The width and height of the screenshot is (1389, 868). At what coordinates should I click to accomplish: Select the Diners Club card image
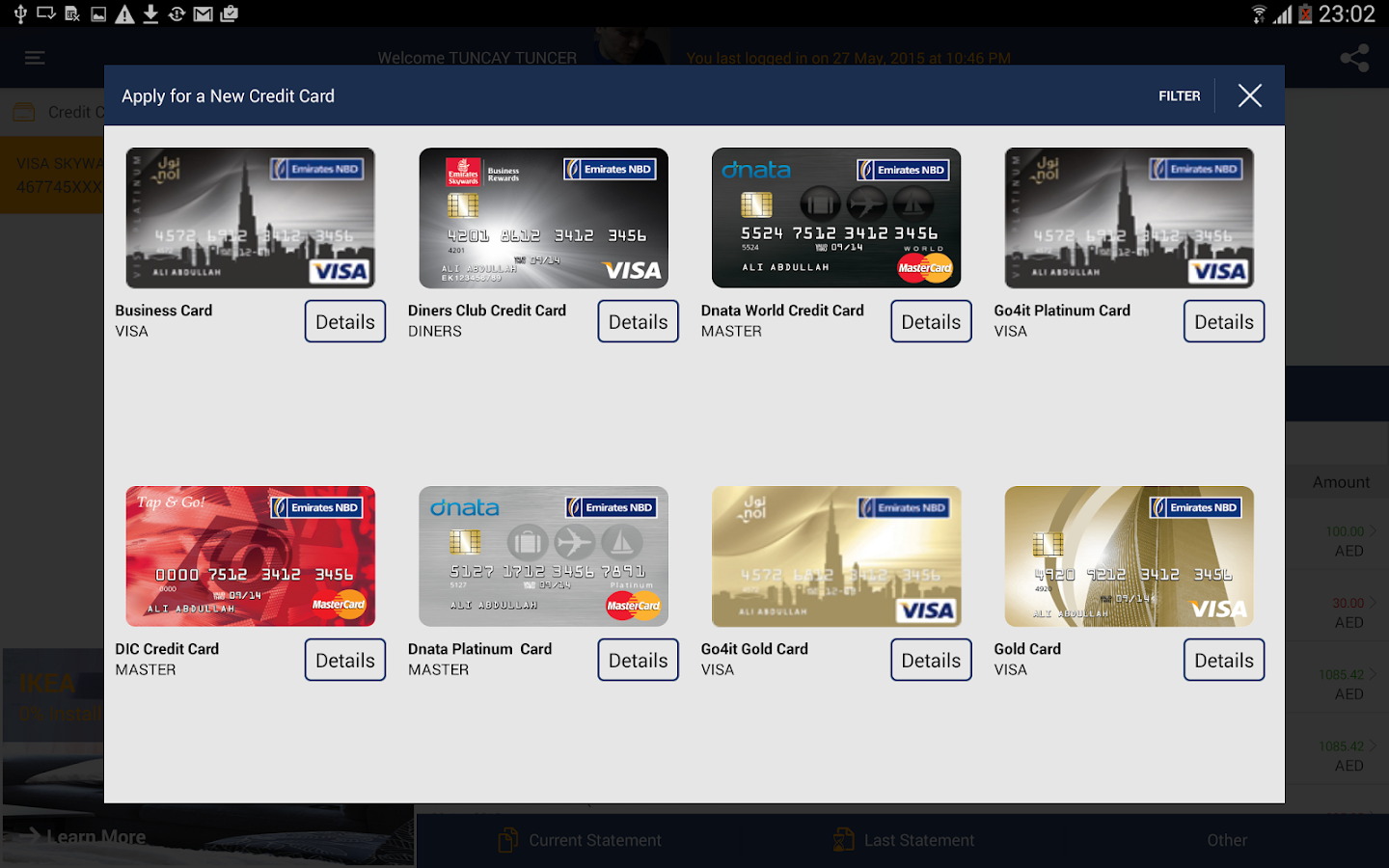coord(544,218)
